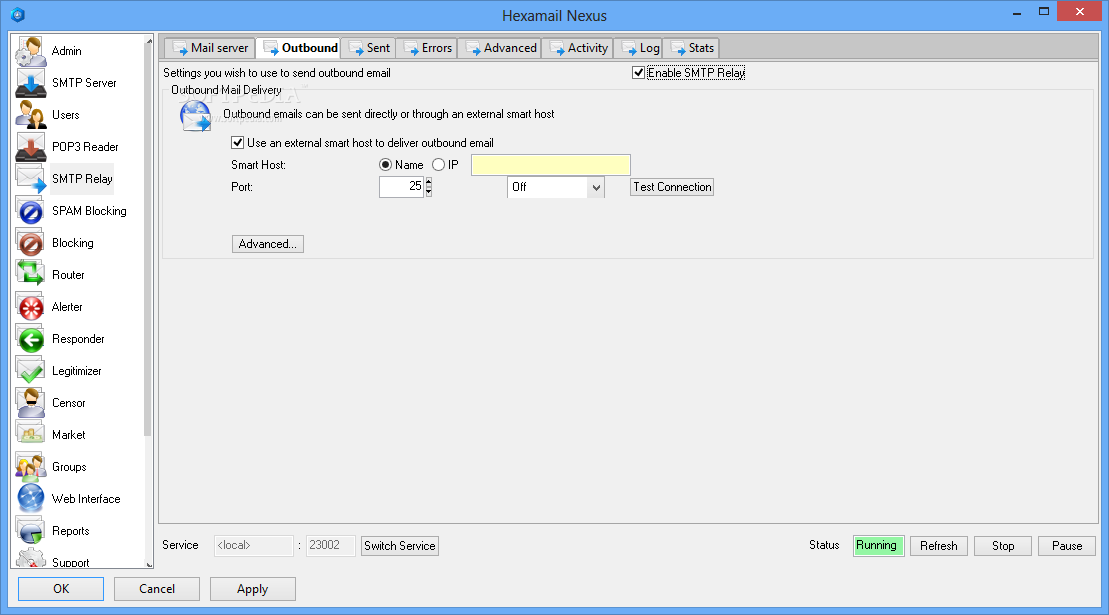The image size is (1109, 615).
Task: Select the Support icon
Action: 30,558
